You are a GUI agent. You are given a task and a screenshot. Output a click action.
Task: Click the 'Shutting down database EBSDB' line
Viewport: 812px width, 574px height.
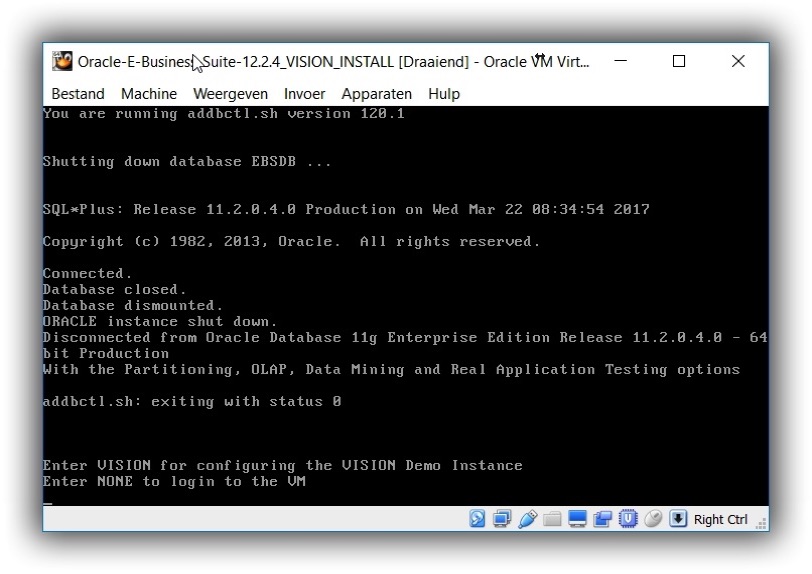click(187, 162)
